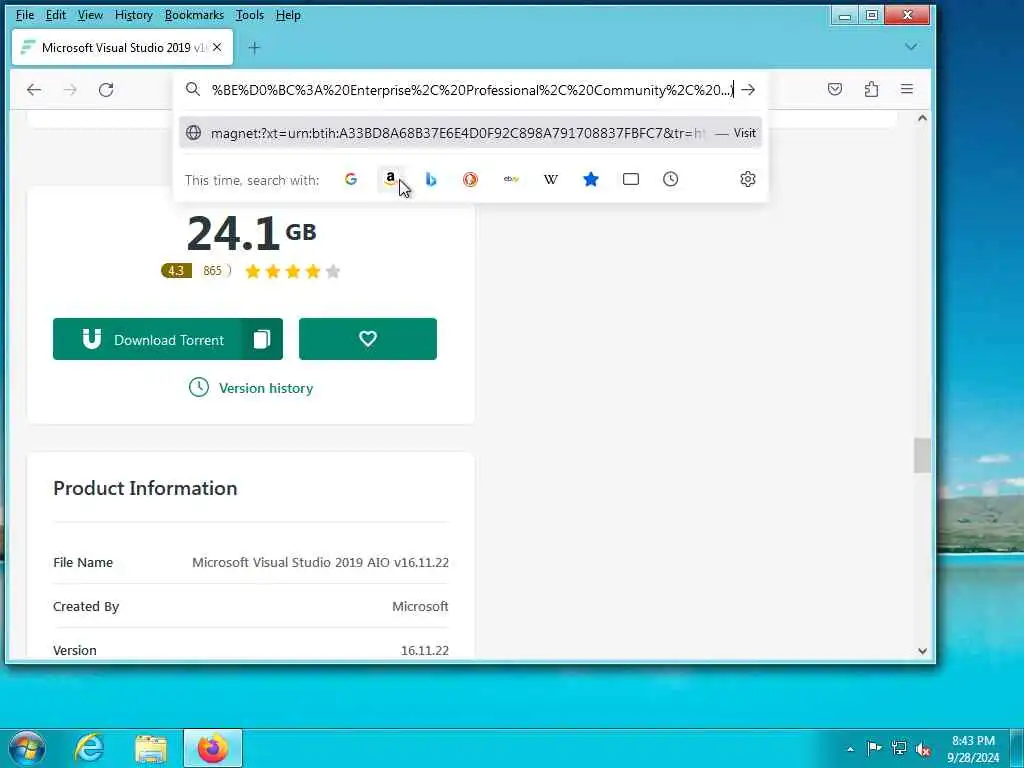Image resolution: width=1024 pixels, height=768 pixels.
Task: Expand the list all tabs chevron
Action: click(x=911, y=47)
